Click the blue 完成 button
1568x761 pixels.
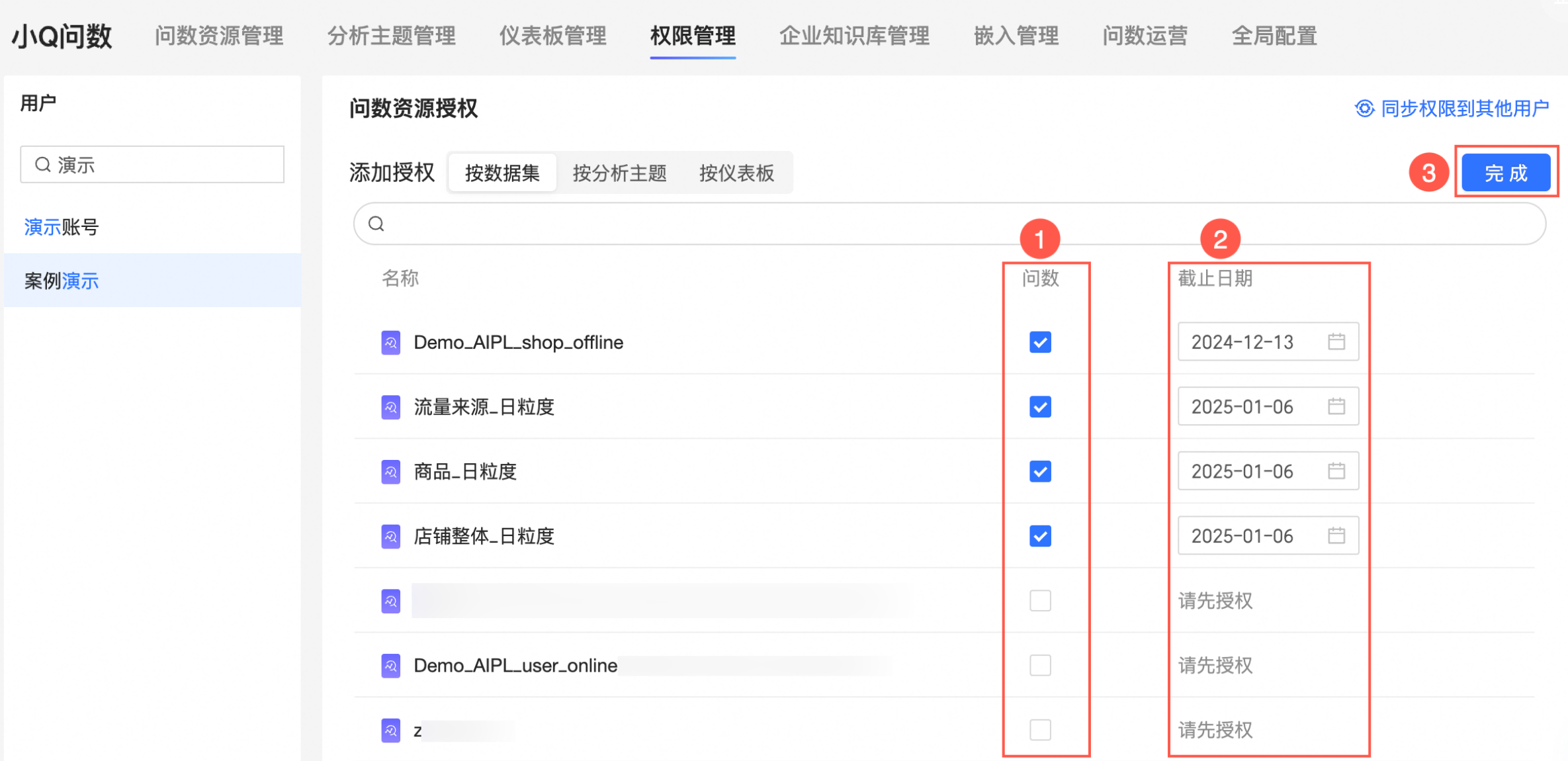[1506, 173]
